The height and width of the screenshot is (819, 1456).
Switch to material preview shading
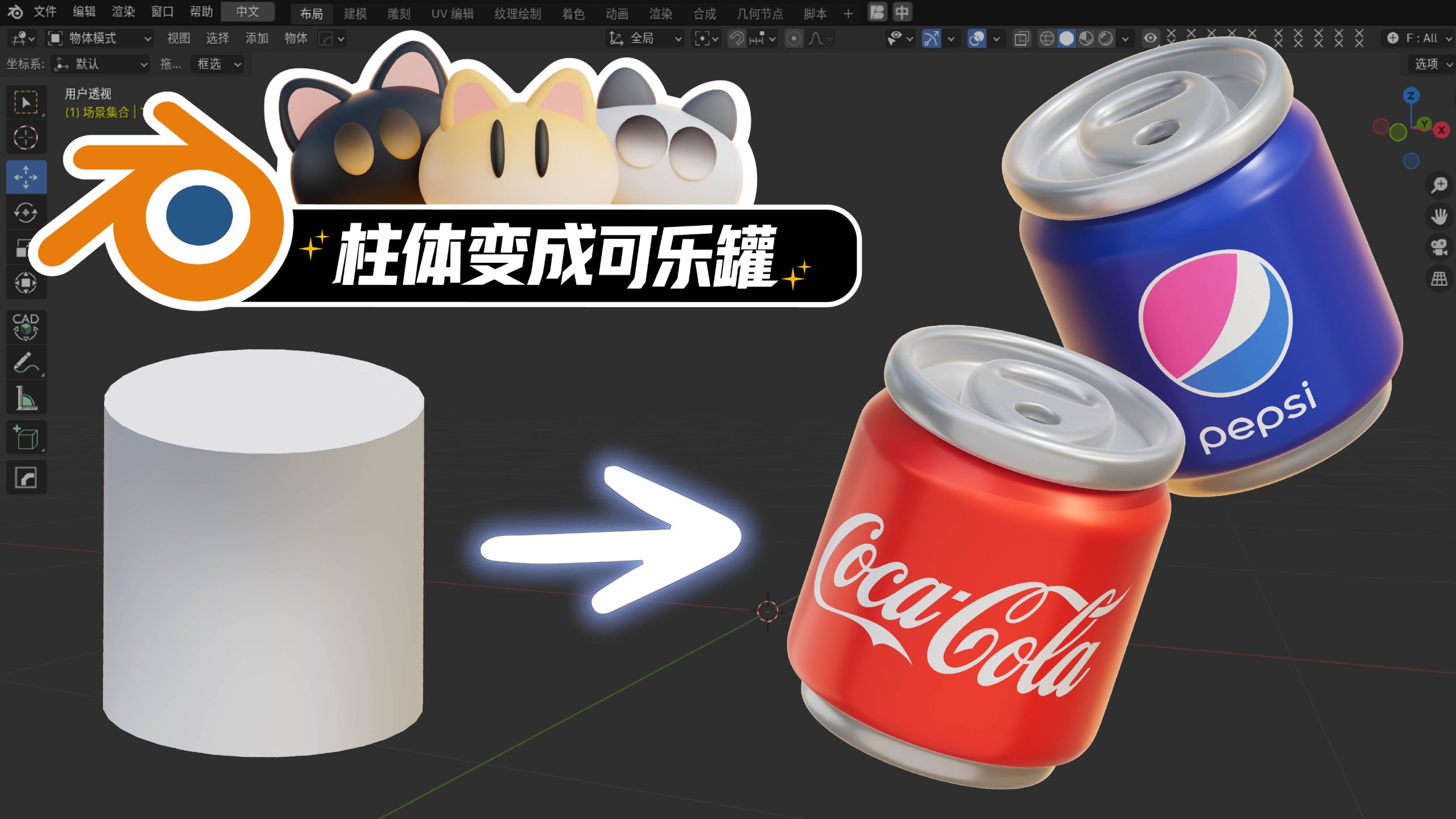(x=1086, y=38)
